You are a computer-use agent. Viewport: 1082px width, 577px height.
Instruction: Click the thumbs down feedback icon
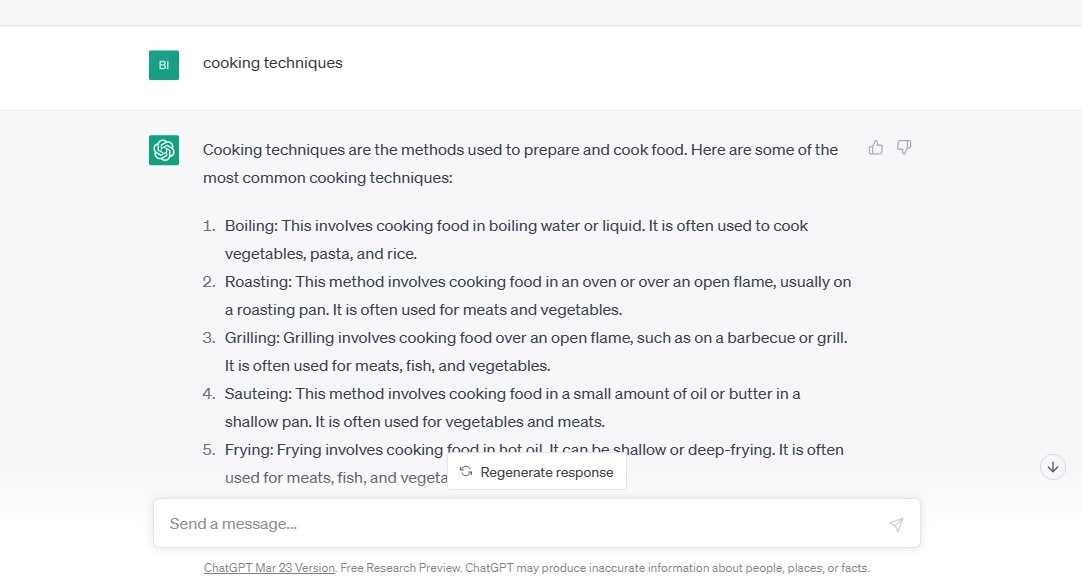point(904,148)
